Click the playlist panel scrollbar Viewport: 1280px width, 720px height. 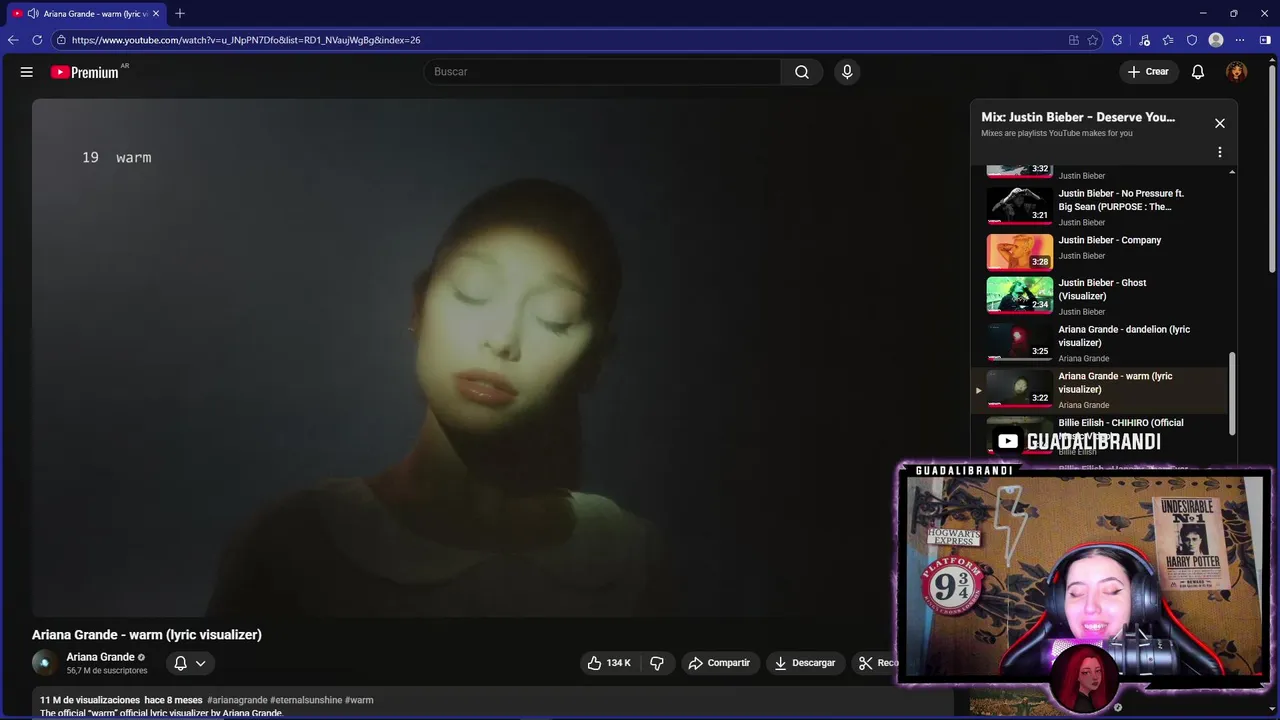[x=1232, y=394]
